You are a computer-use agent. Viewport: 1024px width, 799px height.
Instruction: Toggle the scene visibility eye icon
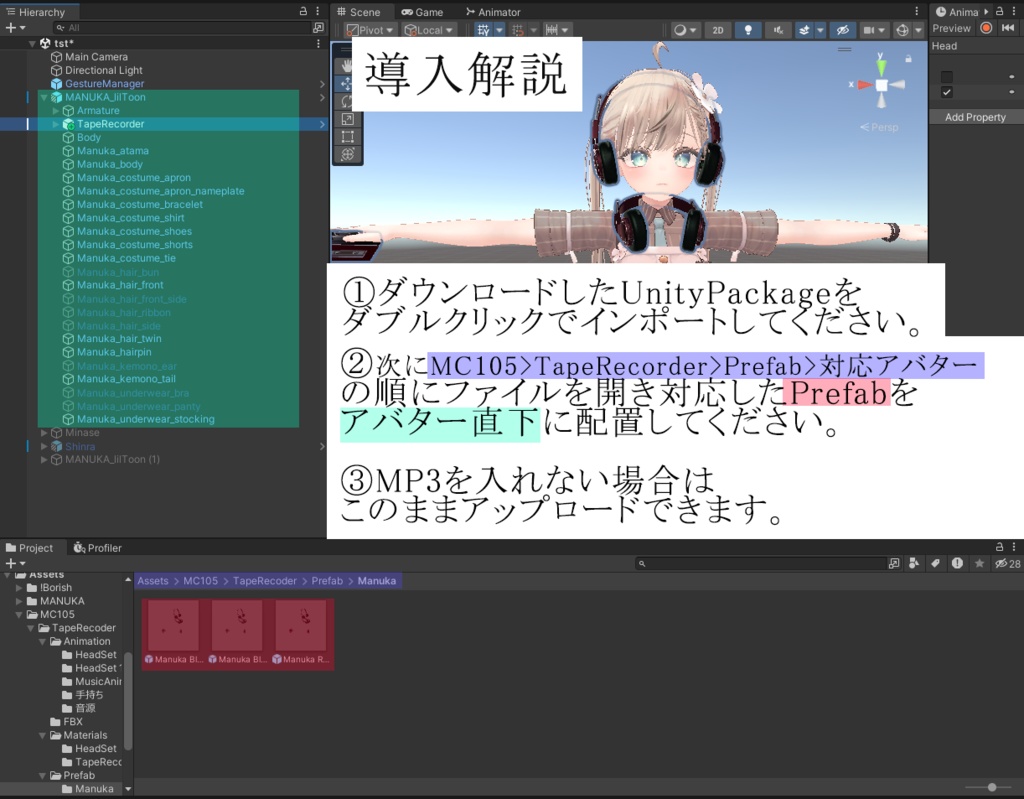click(843, 30)
